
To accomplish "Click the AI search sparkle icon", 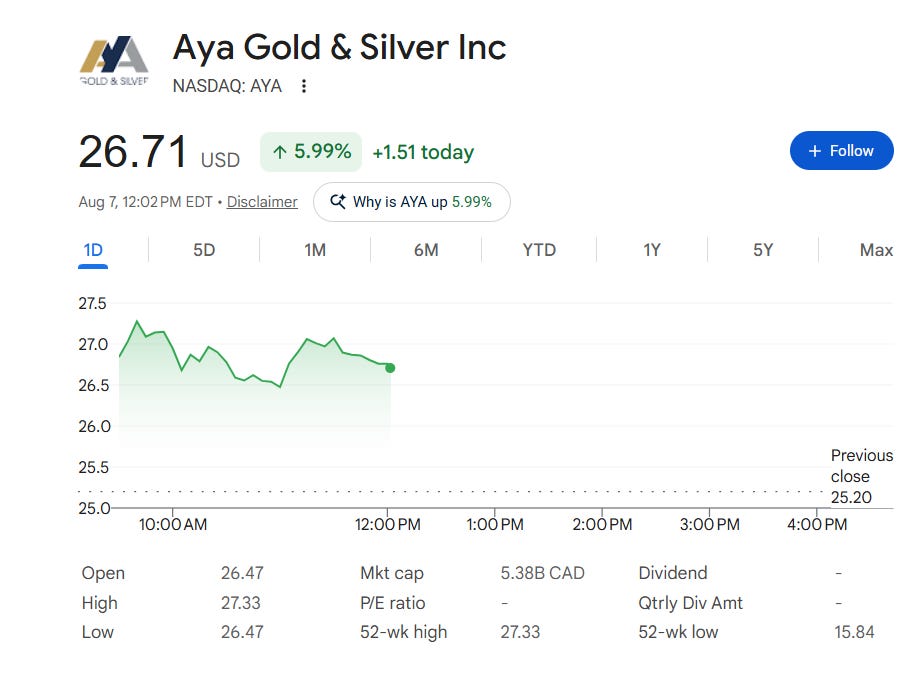I will 338,201.
